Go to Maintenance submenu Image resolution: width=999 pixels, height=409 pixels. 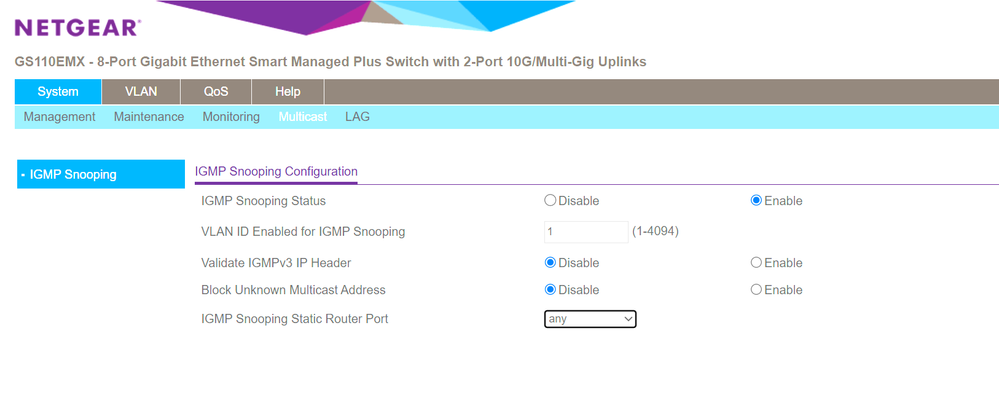(x=149, y=117)
